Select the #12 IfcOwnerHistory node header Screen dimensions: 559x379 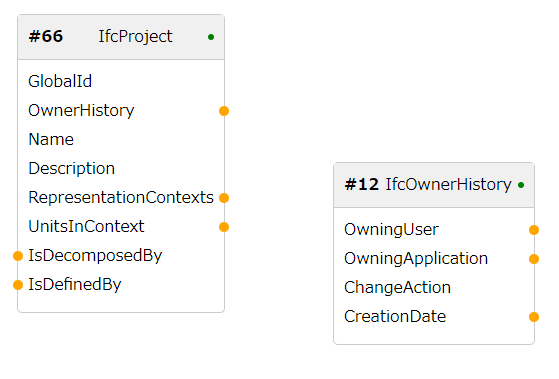pos(434,185)
